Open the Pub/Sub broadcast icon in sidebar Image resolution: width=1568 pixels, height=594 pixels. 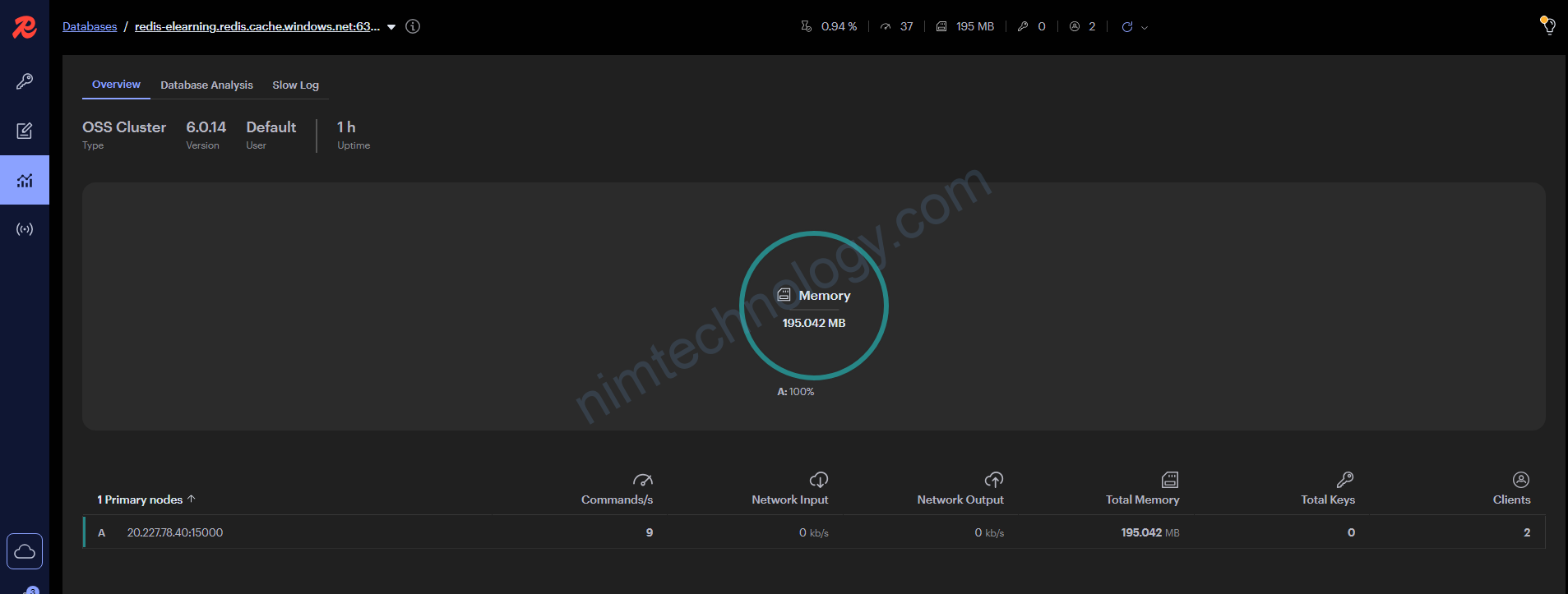point(25,229)
